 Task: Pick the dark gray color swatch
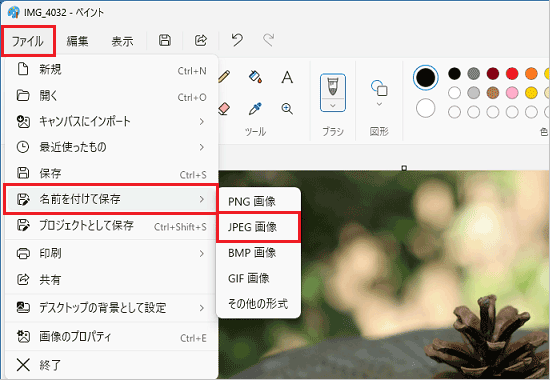pyautogui.click(x=474, y=74)
